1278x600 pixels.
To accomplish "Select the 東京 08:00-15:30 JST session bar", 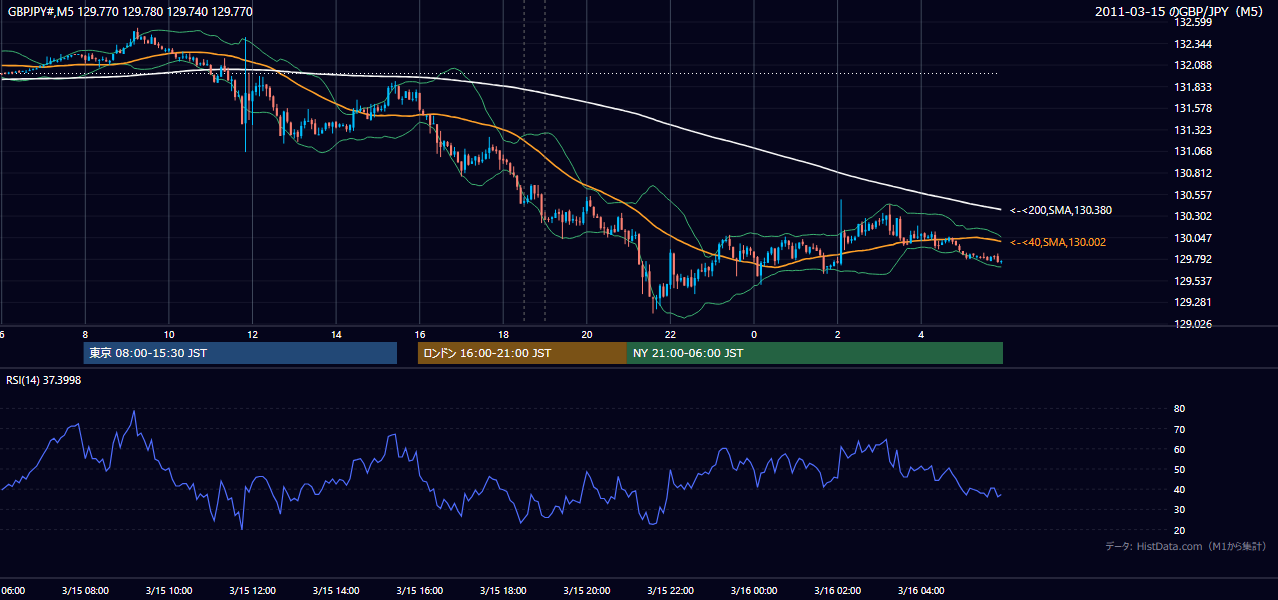I will coord(240,353).
